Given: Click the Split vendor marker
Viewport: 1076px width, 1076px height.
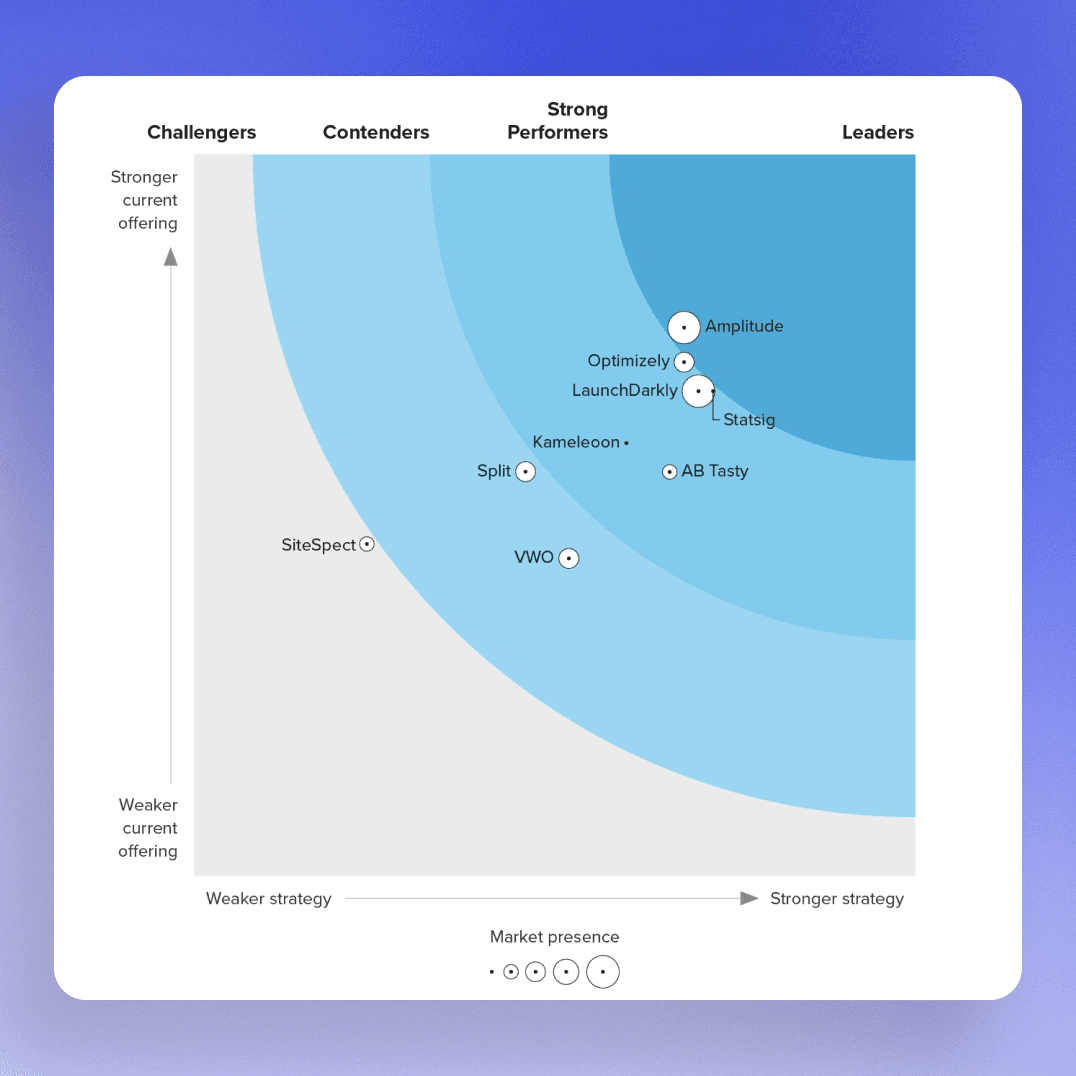Looking at the screenshot, I should 526,471.
